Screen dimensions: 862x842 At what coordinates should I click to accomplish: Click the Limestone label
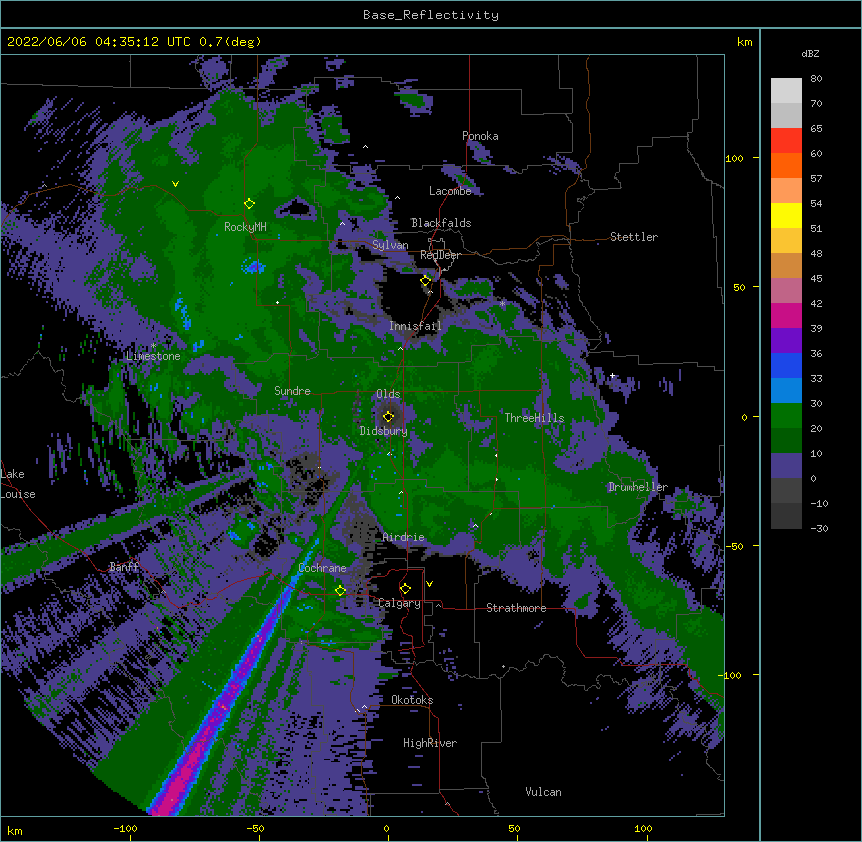(153, 356)
